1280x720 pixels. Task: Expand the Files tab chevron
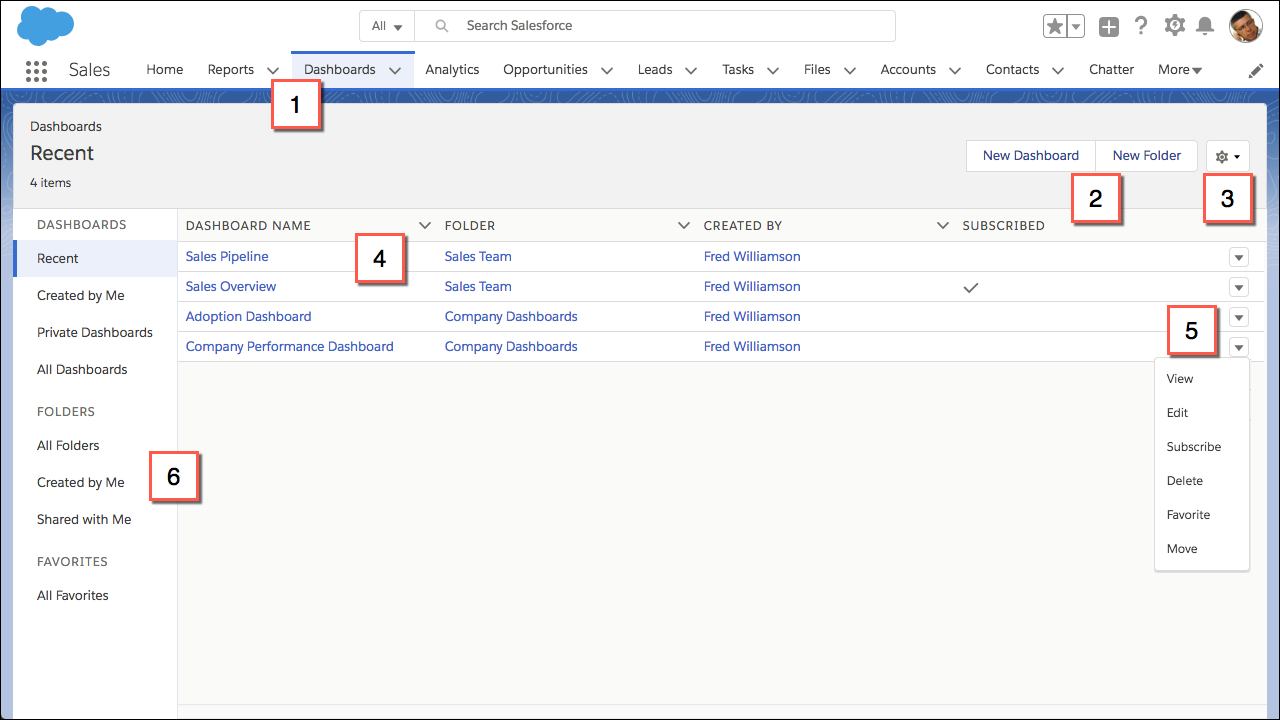pos(850,71)
